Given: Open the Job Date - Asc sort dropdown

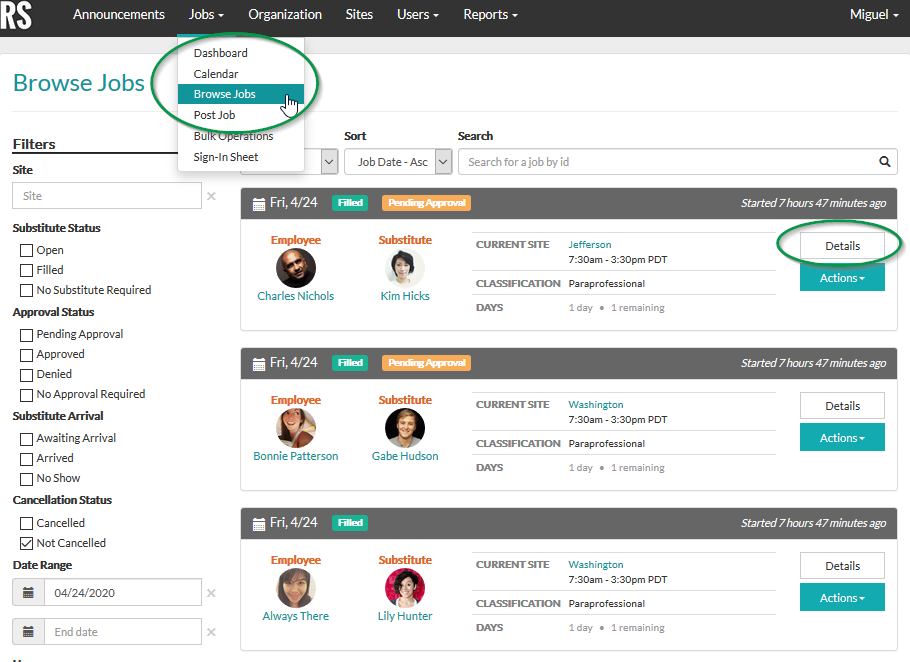Looking at the screenshot, I should click(x=398, y=161).
